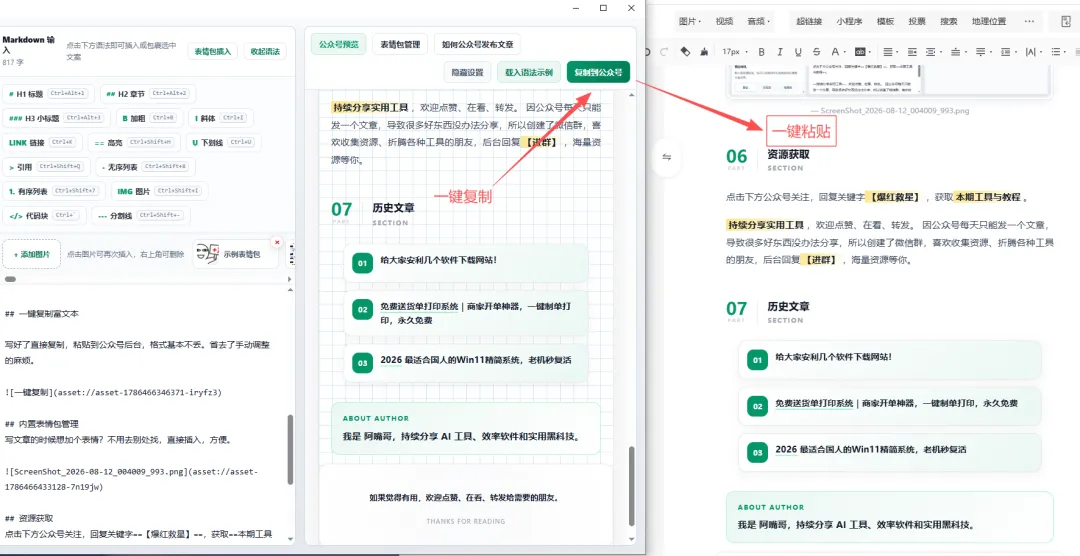1080x556 pixels.
Task: Insert 高亮 highlight syntax
Action: pos(135,143)
